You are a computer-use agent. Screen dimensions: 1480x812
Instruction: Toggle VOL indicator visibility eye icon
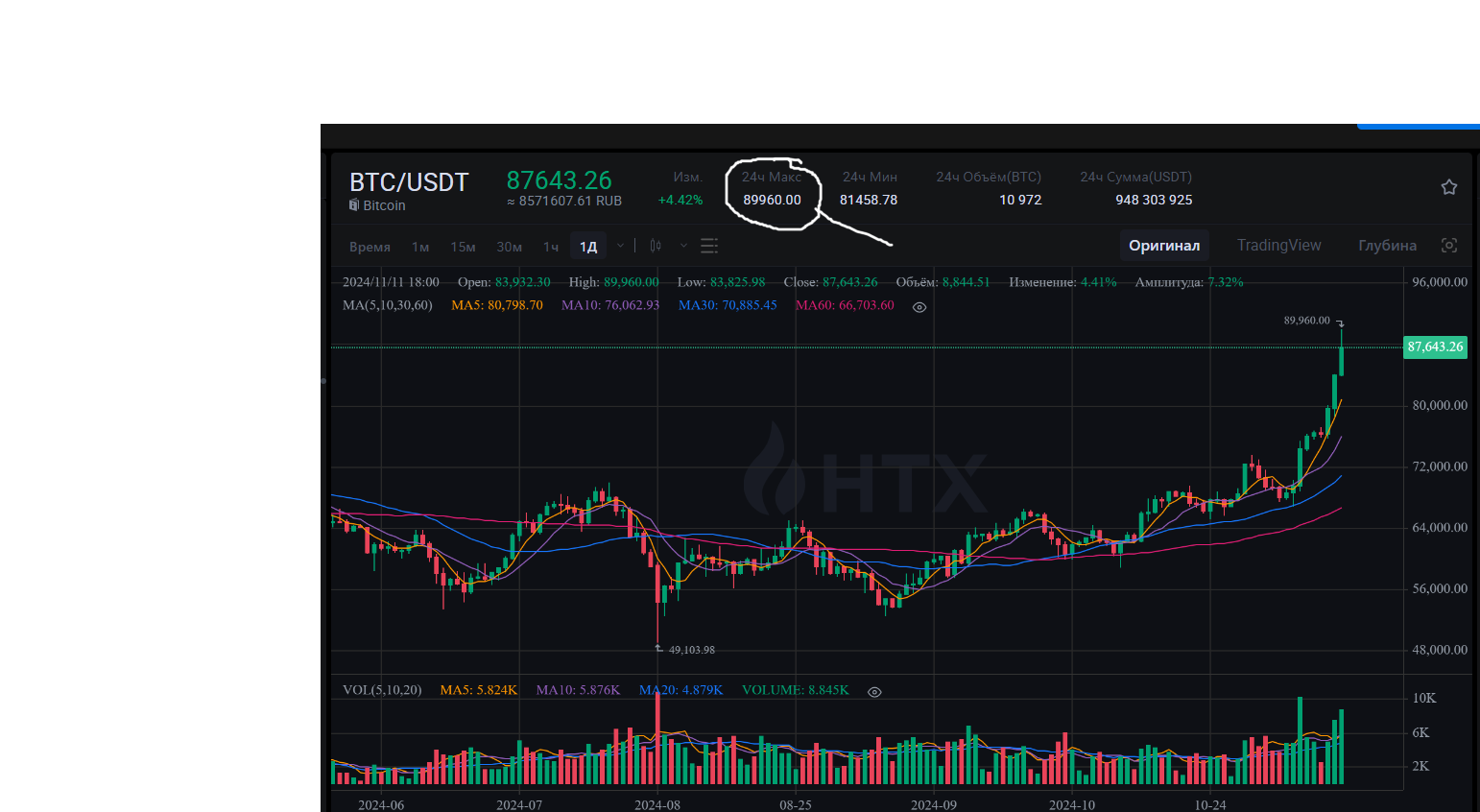[x=874, y=691]
